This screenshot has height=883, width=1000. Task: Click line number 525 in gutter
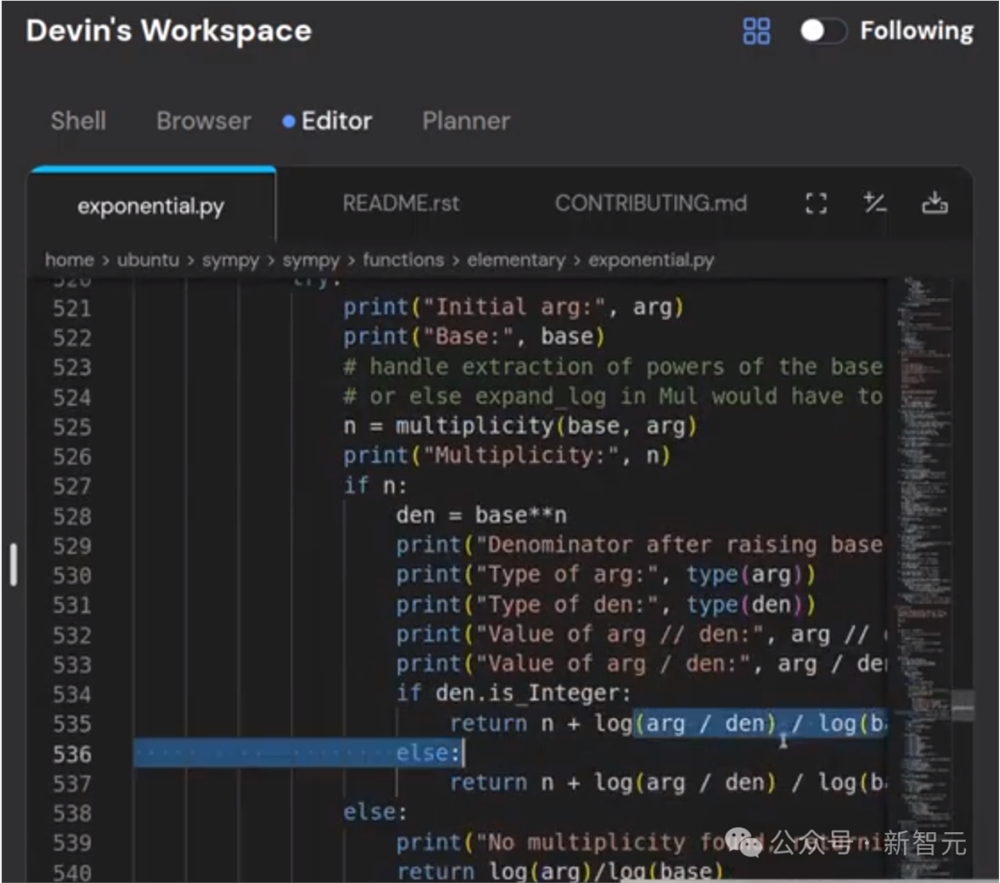tap(72, 427)
